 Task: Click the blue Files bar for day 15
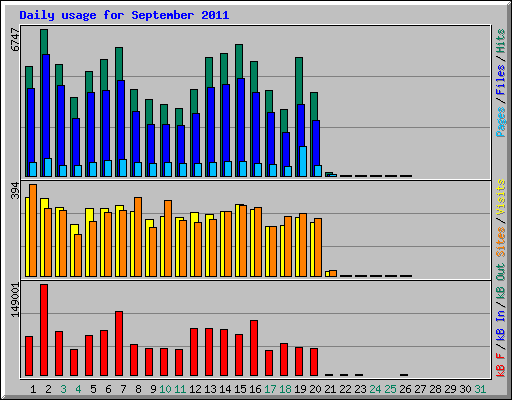tap(241, 120)
